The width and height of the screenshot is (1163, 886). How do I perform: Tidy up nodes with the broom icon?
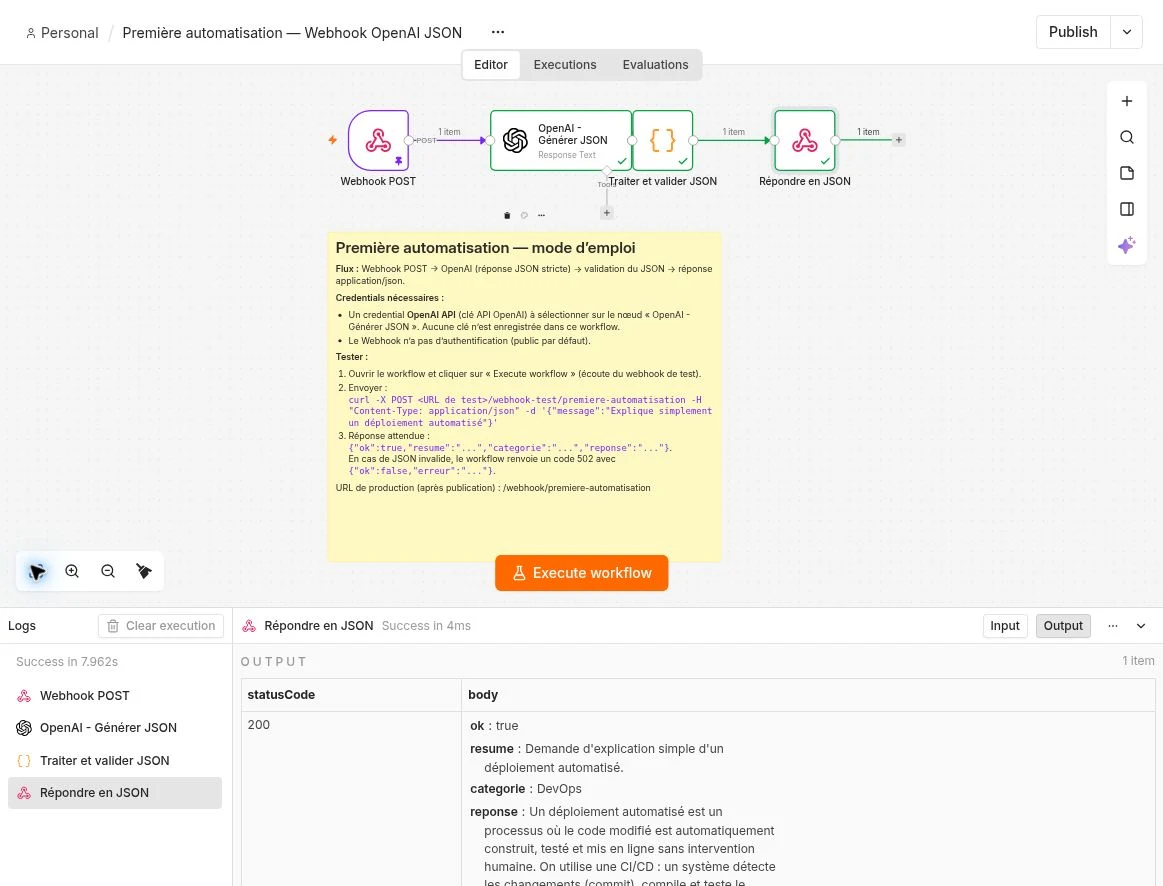coord(144,571)
